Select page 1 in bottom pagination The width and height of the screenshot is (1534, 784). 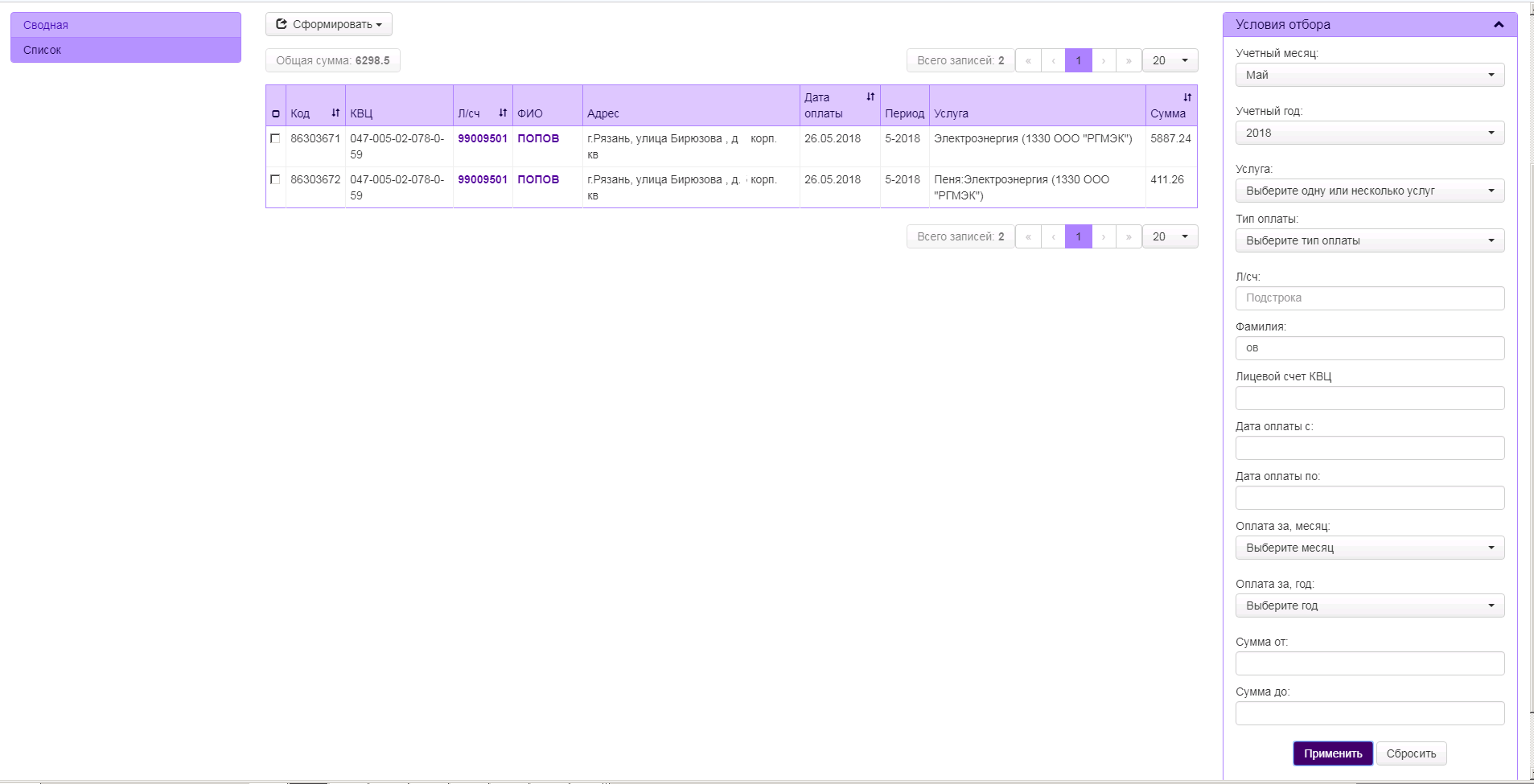(x=1079, y=236)
